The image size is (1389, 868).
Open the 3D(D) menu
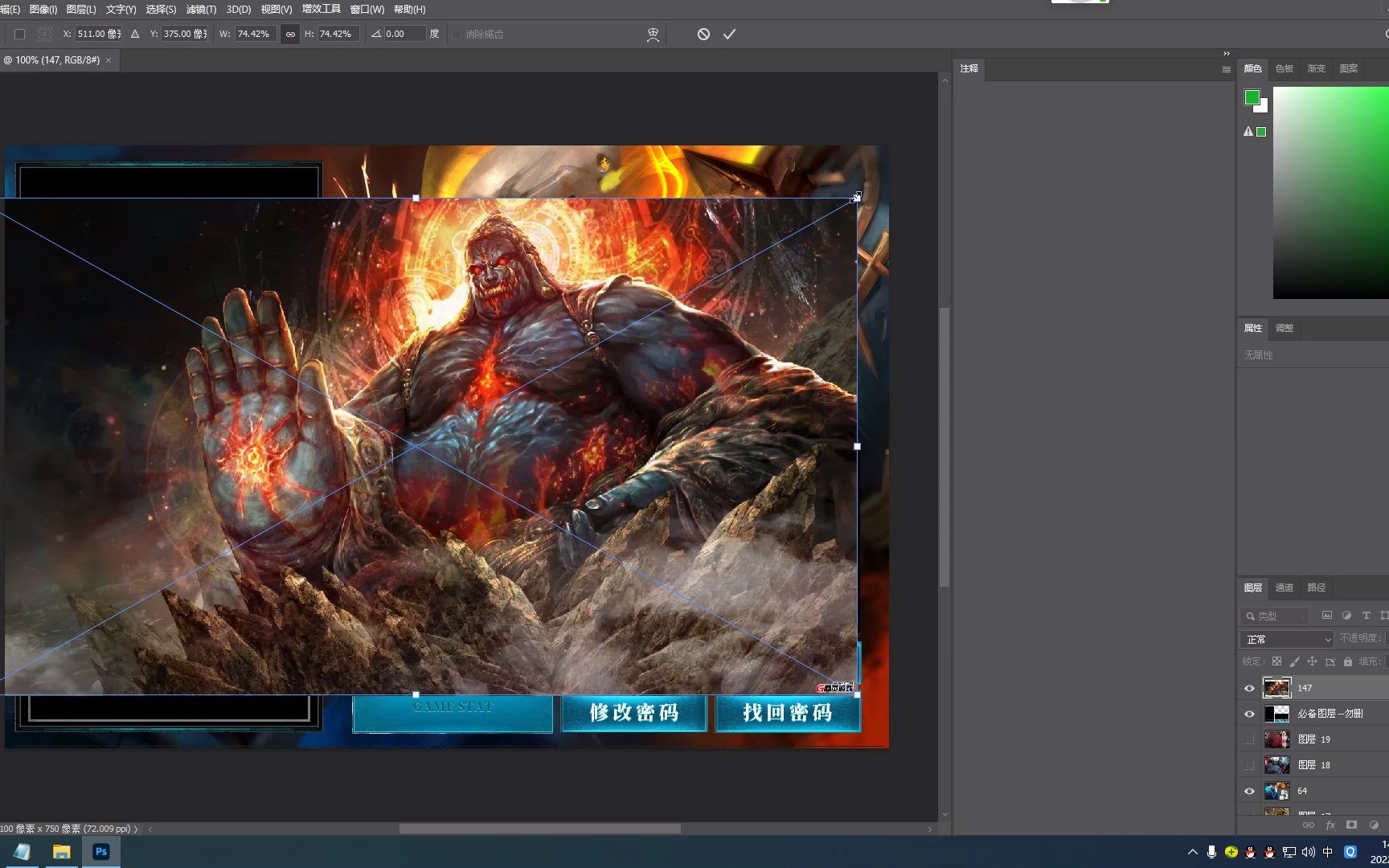point(239,9)
